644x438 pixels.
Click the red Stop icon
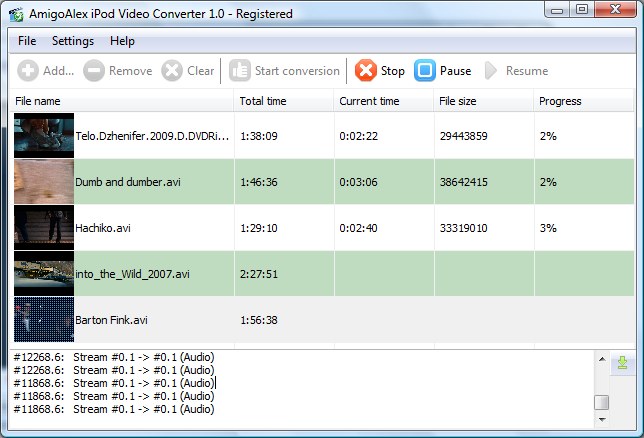(x=366, y=71)
